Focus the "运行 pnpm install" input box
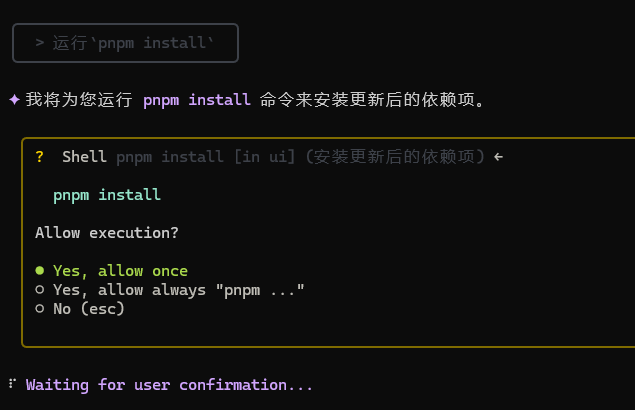 pos(125,43)
